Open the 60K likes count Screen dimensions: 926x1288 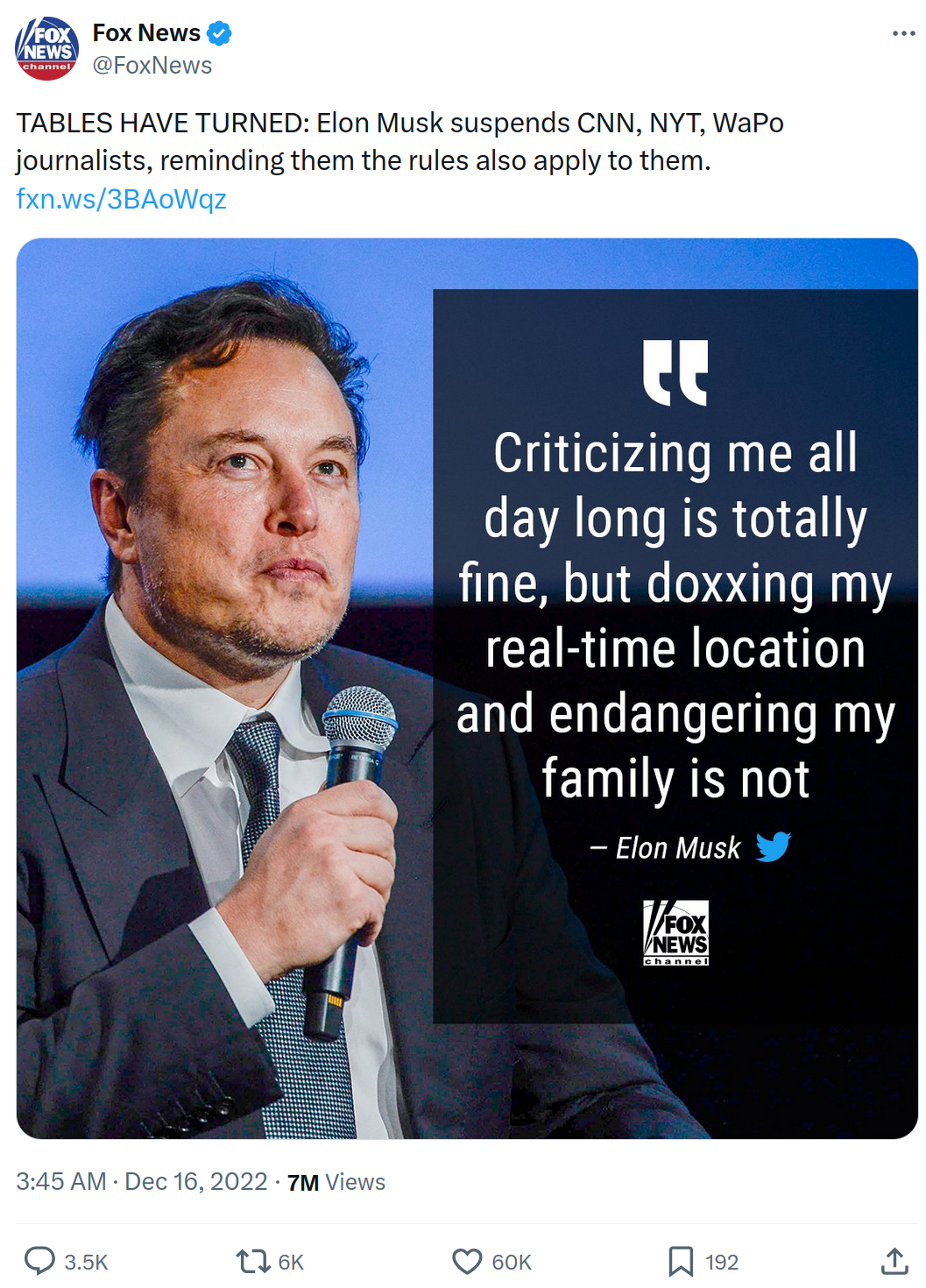[512, 1262]
